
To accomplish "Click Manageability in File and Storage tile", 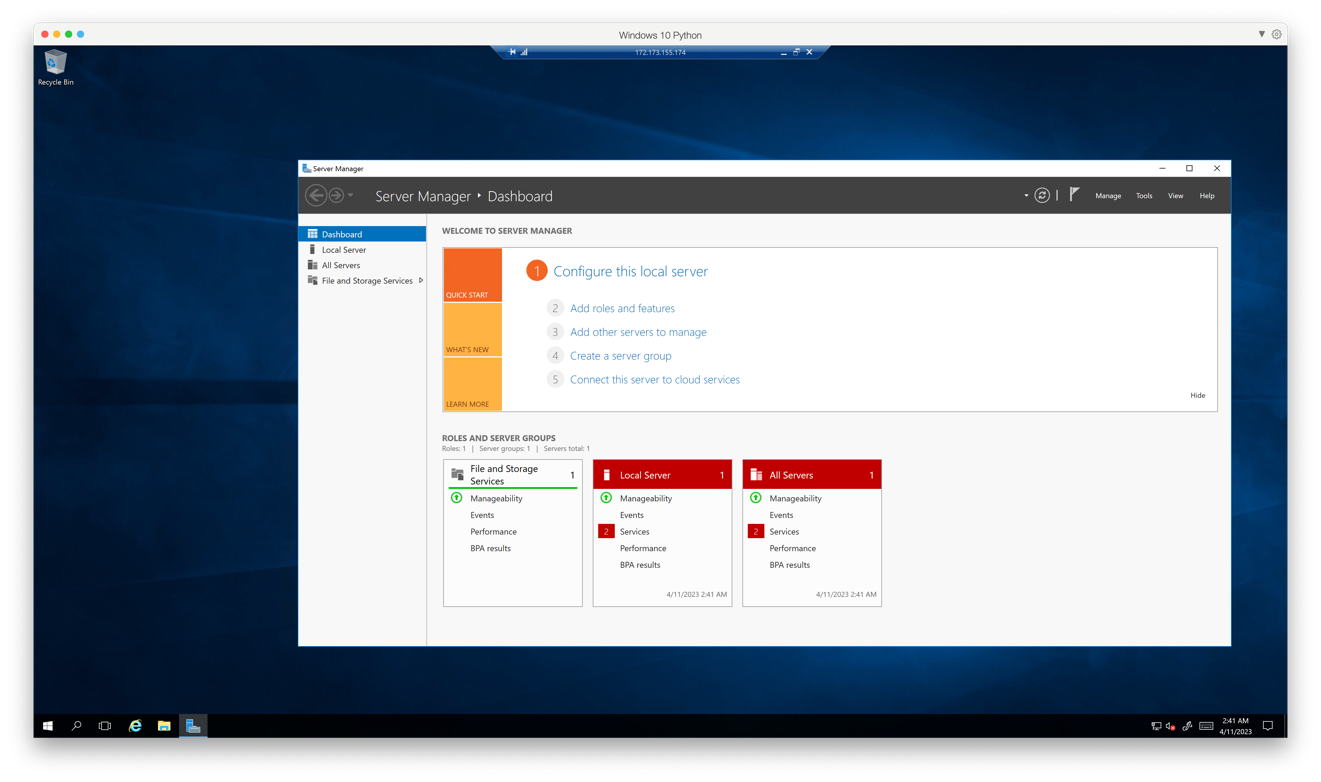I will (x=496, y=498).
